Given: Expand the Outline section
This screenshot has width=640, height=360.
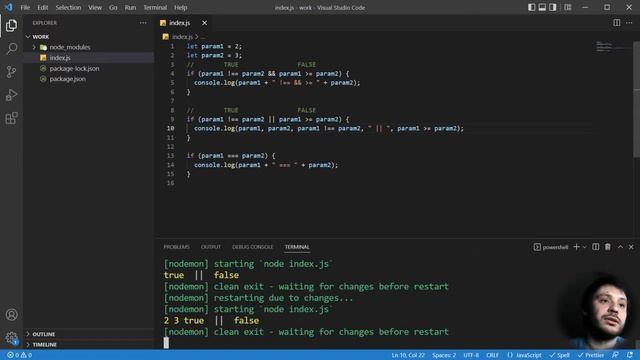Looking at the screenshot, I should [x=43, y=334].
